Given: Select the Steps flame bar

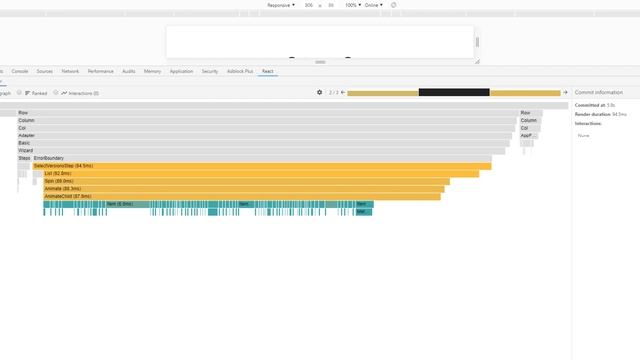Looking at the screenshot, I should (x=24, y=158).
